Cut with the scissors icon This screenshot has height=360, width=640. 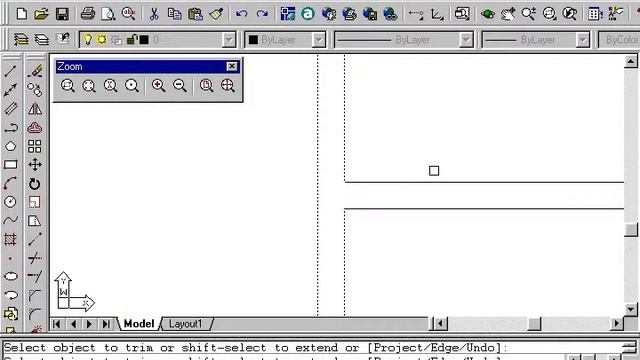154,14
